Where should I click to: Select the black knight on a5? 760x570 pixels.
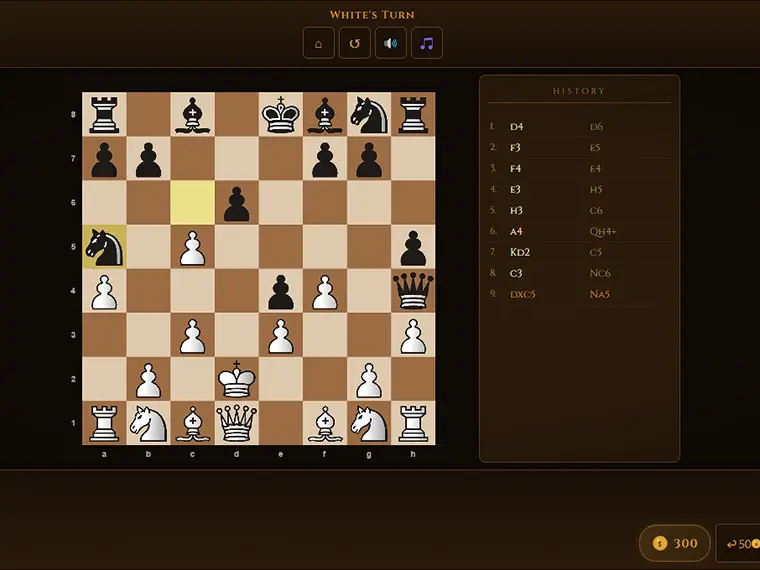pyautogui.click(x=104, y=247)
